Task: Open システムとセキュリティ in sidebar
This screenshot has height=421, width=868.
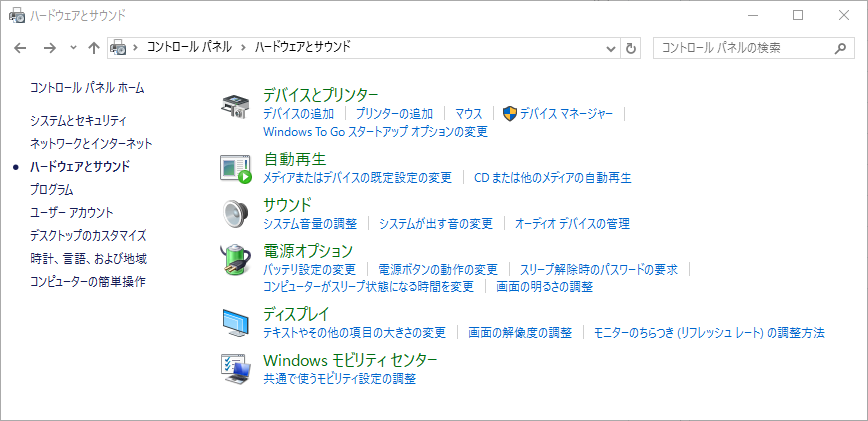Action: point(78,120)
